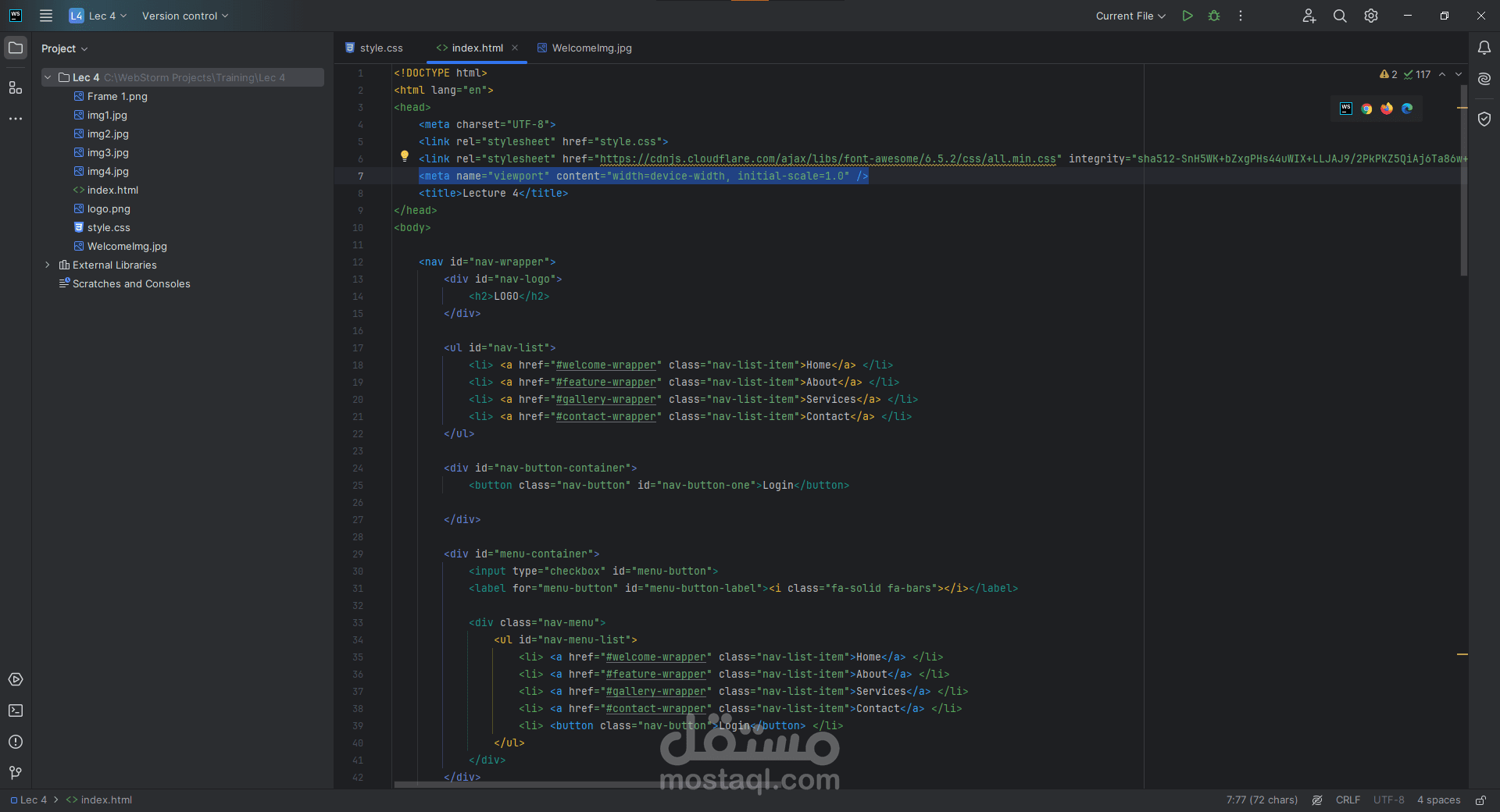This screenshot has width=1500, height=812.
Task: Click Lec 4 breadcrumb in status bar
Action: [x=28, y=800]
